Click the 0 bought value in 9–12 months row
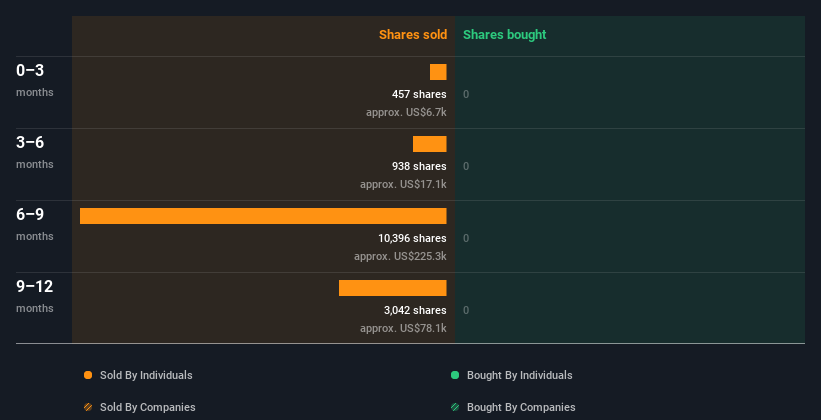821x420 pixels. 466,310
